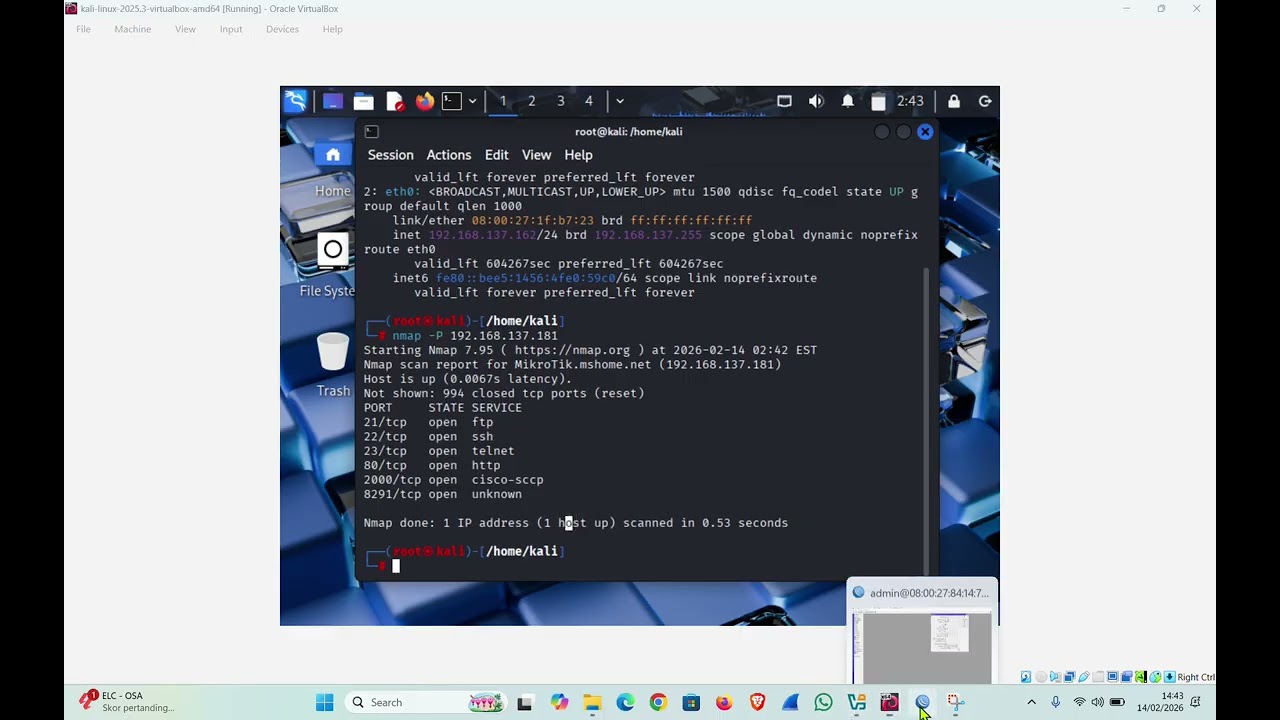This screenshot has height=720, width=1280.
Task: Click the Winbox taskbar icon
Action: click(x=922, y=703)
